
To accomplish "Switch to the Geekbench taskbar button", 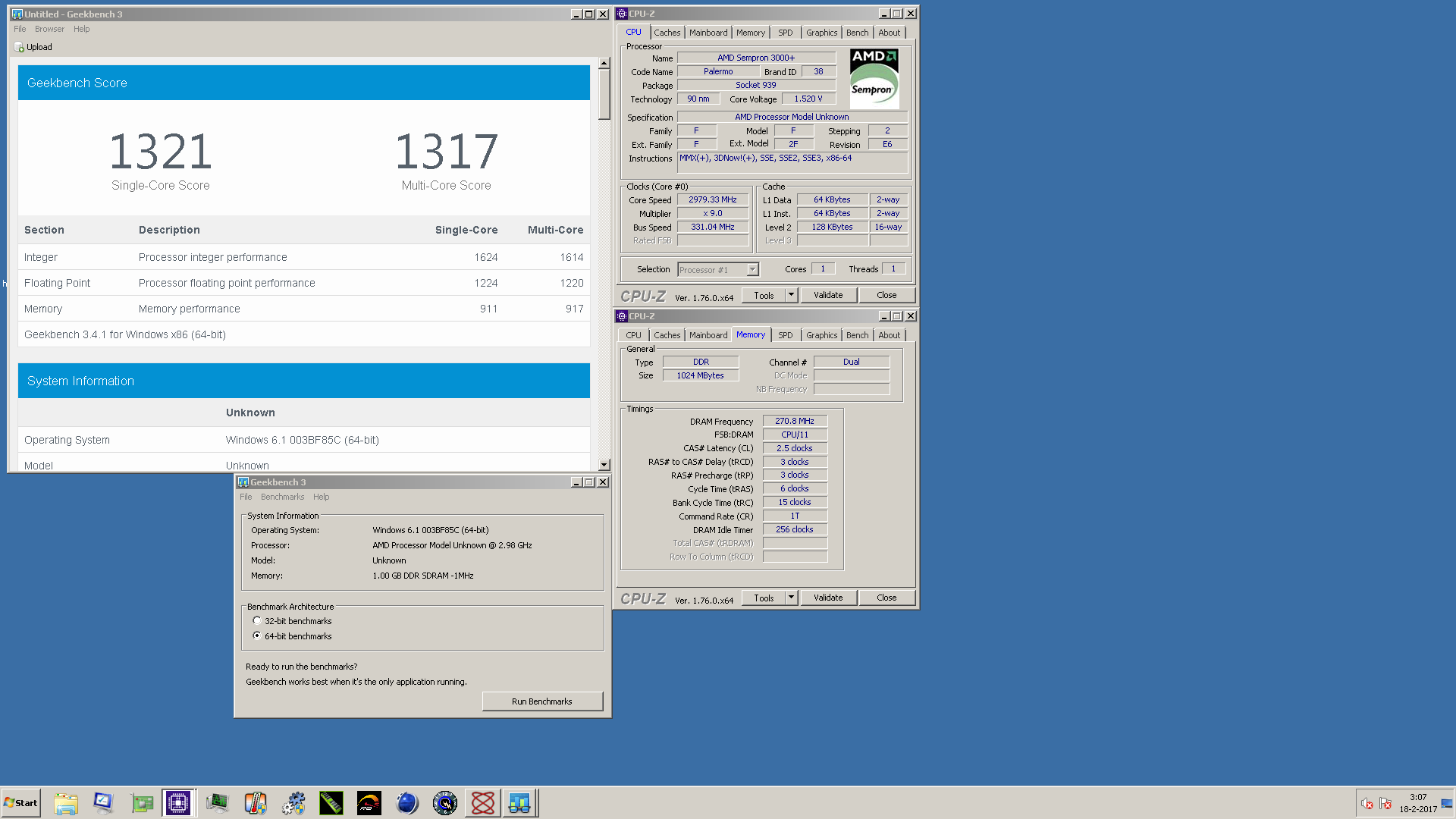I will click(520, 803).
